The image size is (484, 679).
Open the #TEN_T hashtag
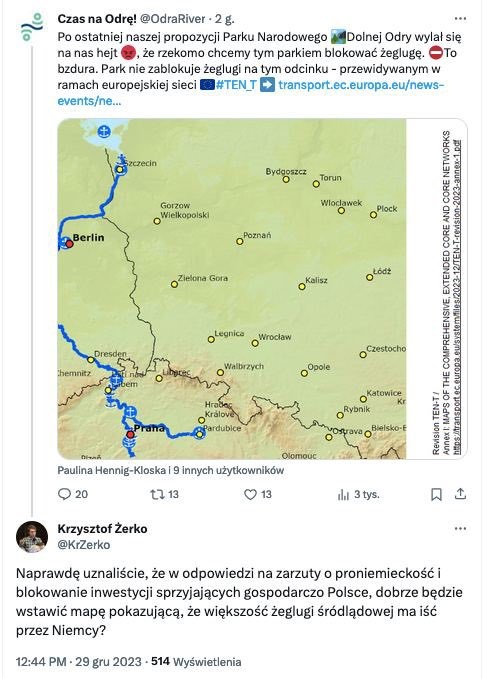(236, 84)
